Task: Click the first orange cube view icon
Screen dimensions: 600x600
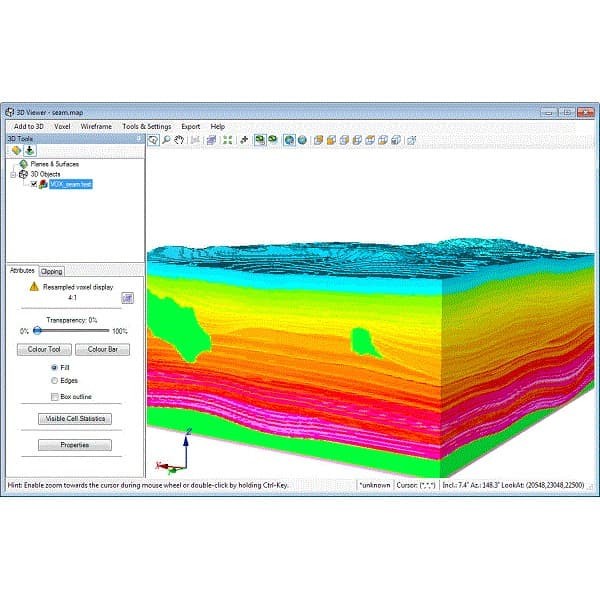Action: (x=318, y=140)
